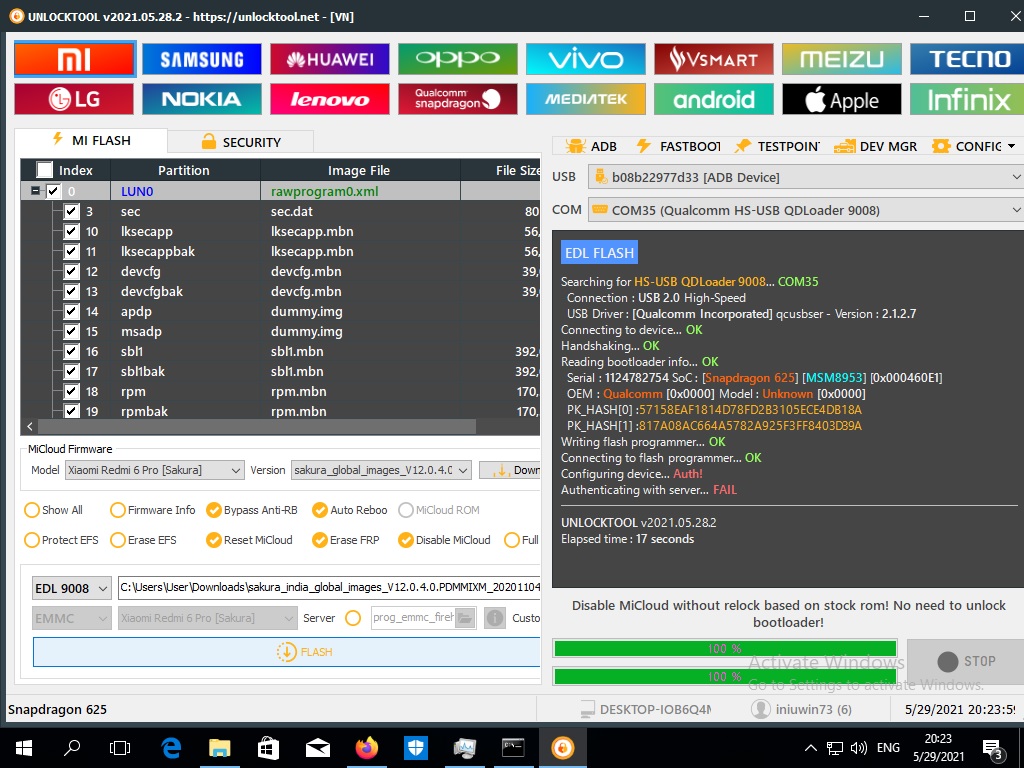Open the MiCloud Model dropdown
Screen dimensions: 1024x768
tap(155, 470)
